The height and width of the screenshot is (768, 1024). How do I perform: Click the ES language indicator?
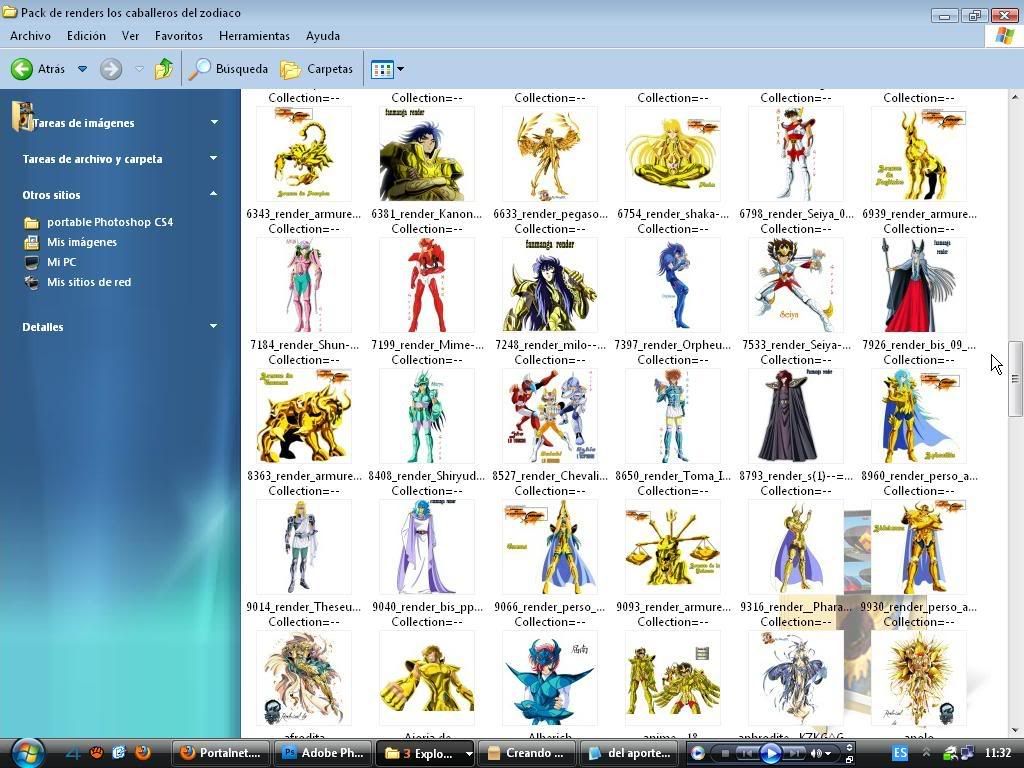(900, 753)
